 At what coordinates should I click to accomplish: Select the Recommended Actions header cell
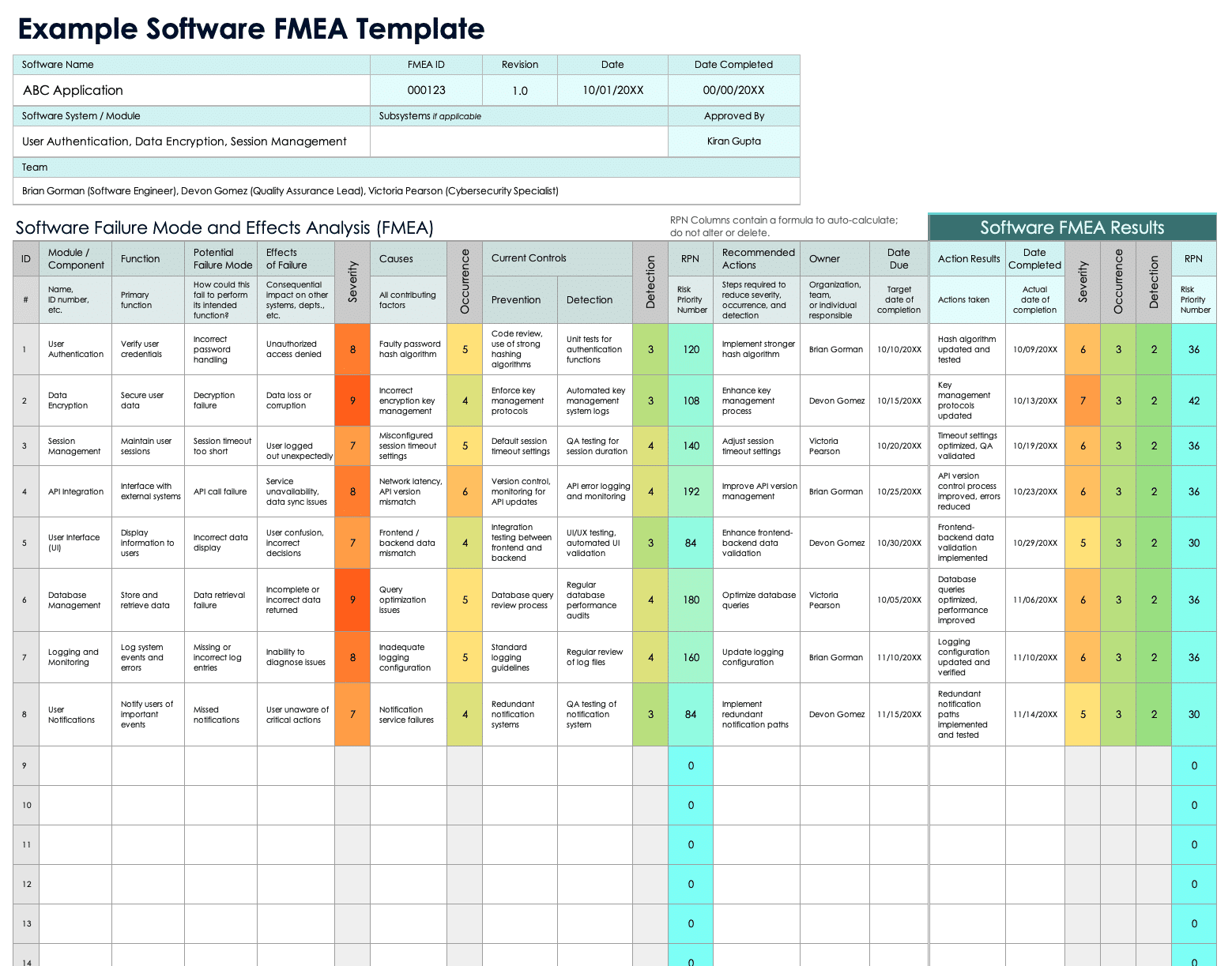[x=756, y=258]
